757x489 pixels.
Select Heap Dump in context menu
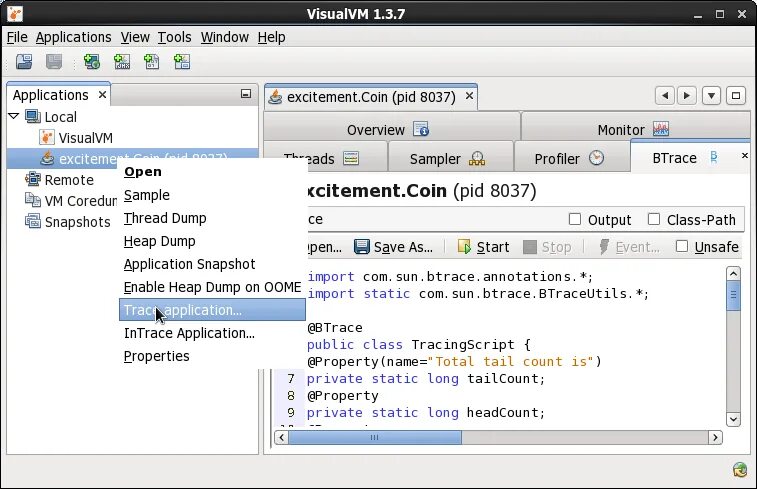(x=212, y=241)
